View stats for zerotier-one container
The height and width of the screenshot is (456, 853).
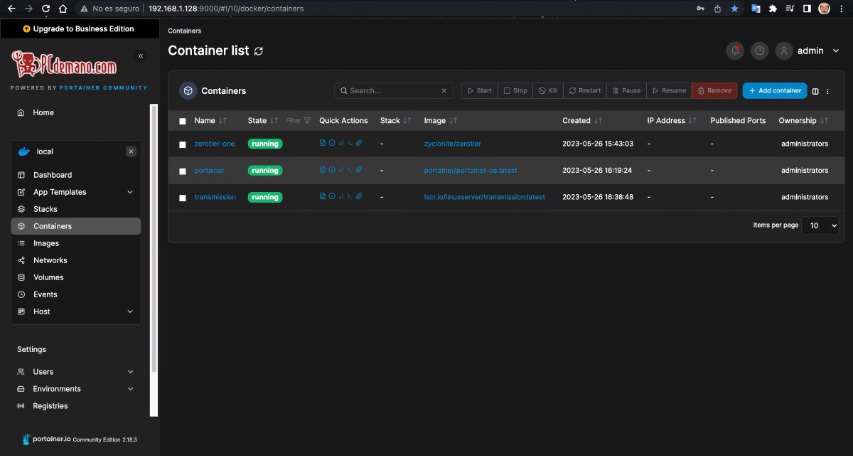(341, 143)
